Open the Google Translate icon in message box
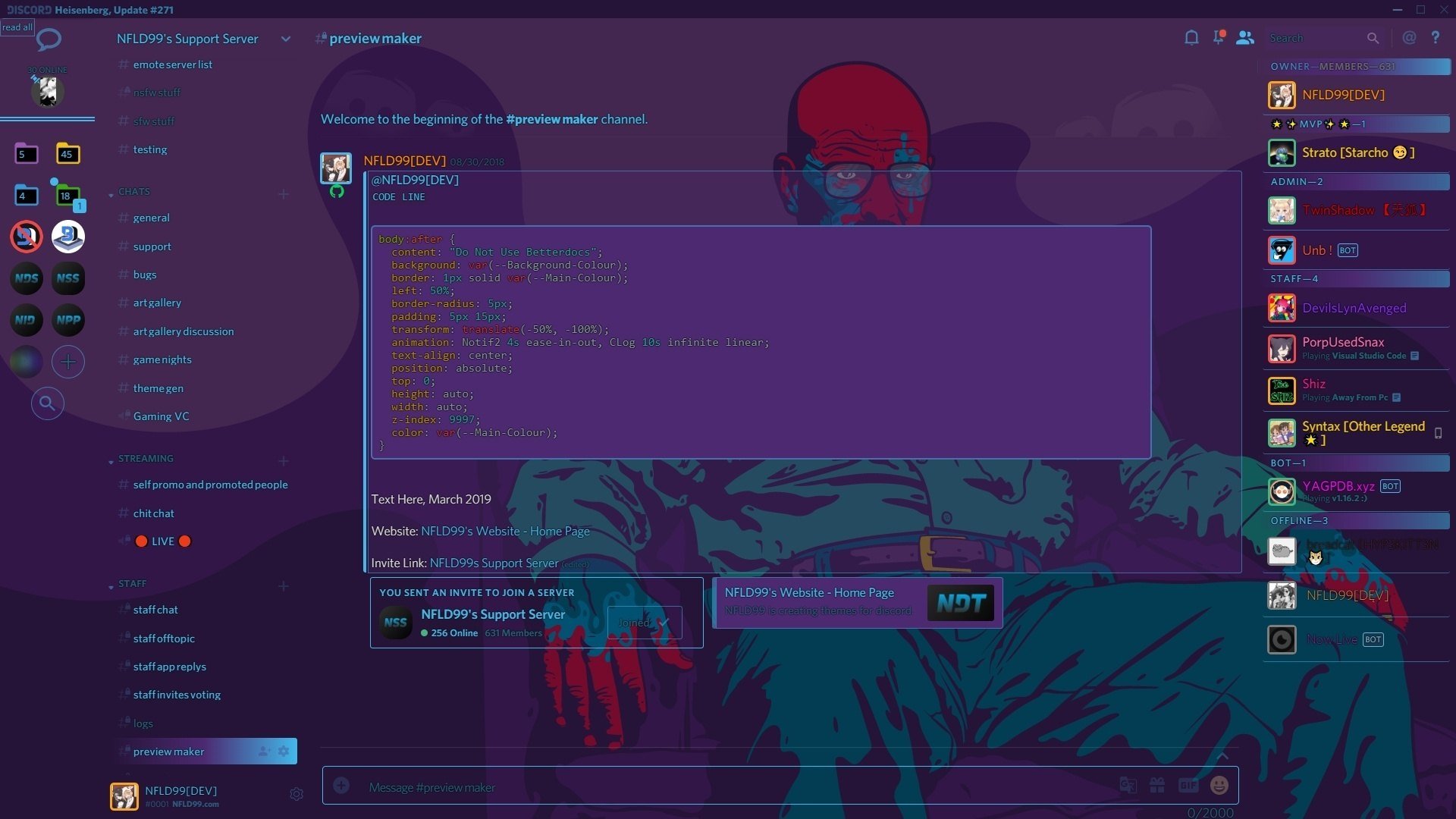Viewport: 1456px width, 819px height. 1128,786
